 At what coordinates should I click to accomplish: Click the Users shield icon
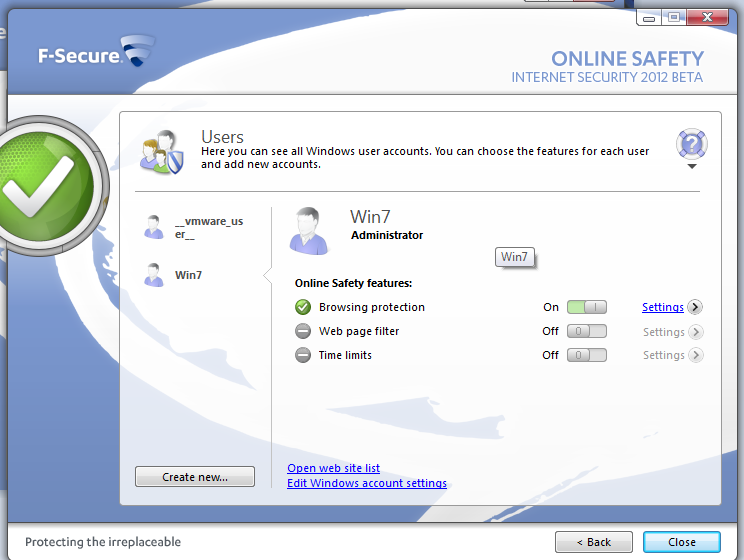click(162, 152)
